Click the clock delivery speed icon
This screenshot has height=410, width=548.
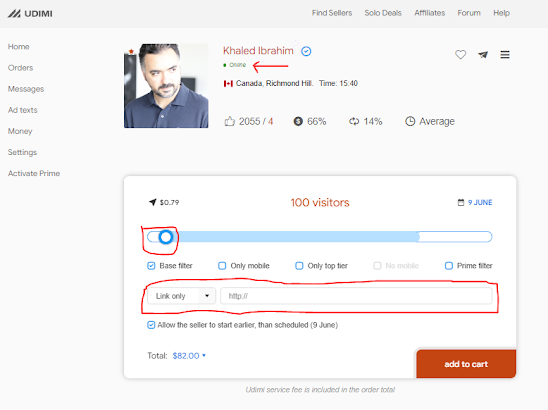(410, 121)
